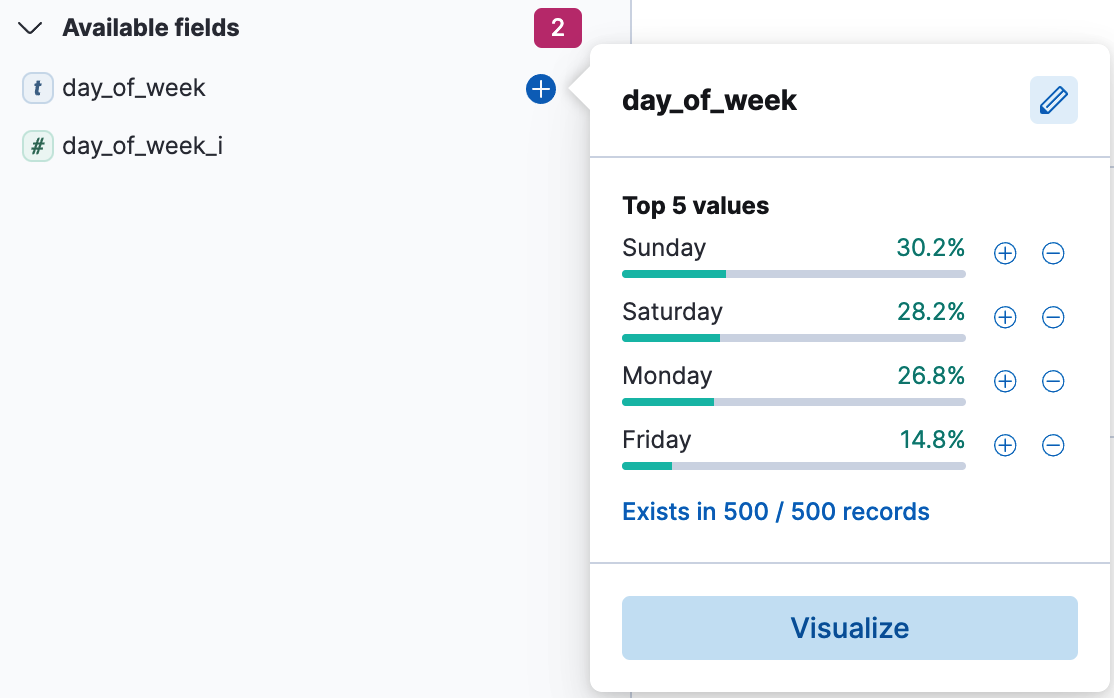The height and width of the screenshot is (698, 1114).
Task: Click the Top 5 values heading
Action: 695,206
